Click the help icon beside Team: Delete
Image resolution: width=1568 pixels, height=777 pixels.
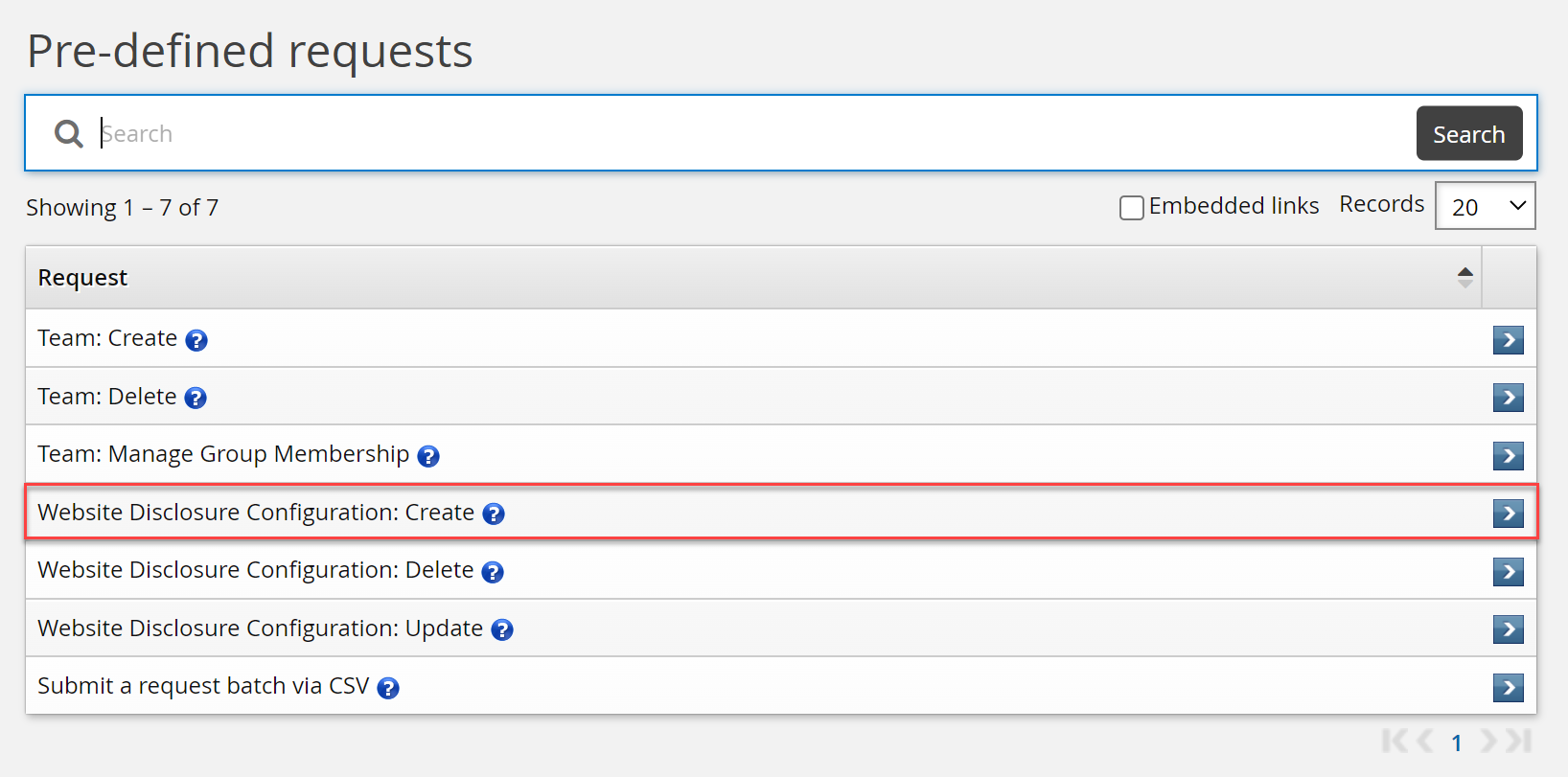point(196,398)
